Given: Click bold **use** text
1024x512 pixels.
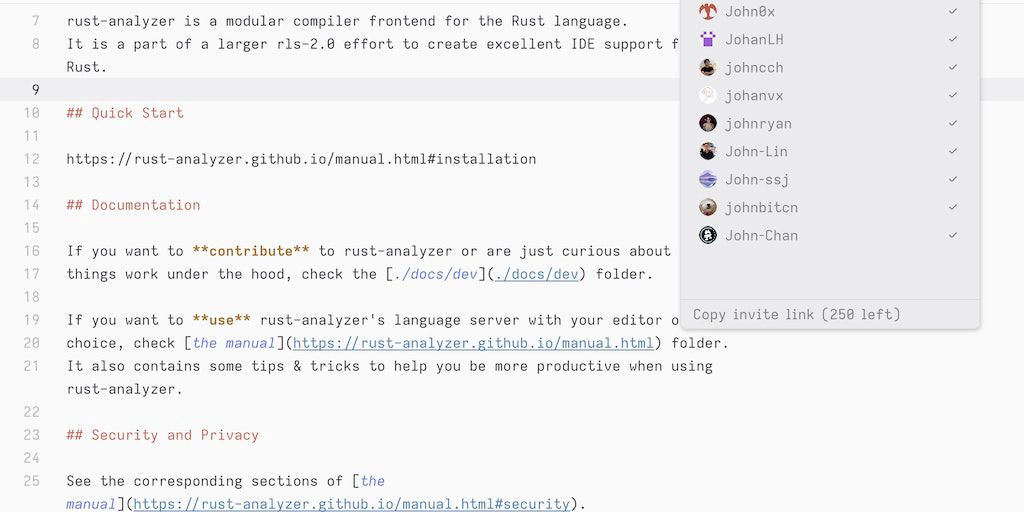Looking at the screenshot, I should coord(221,320).
